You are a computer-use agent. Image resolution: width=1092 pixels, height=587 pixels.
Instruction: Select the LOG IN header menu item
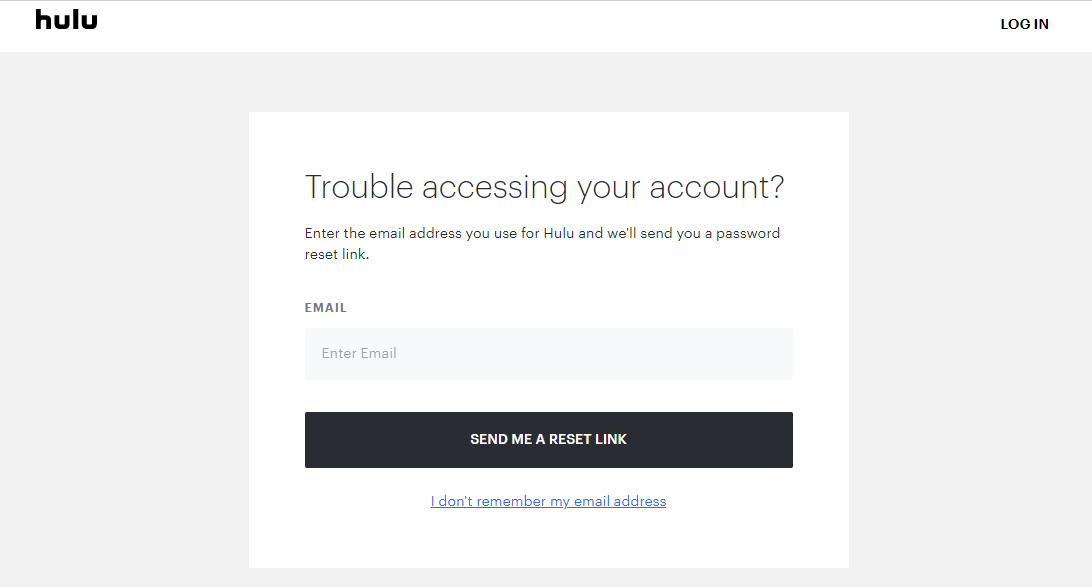point(1024,24)
